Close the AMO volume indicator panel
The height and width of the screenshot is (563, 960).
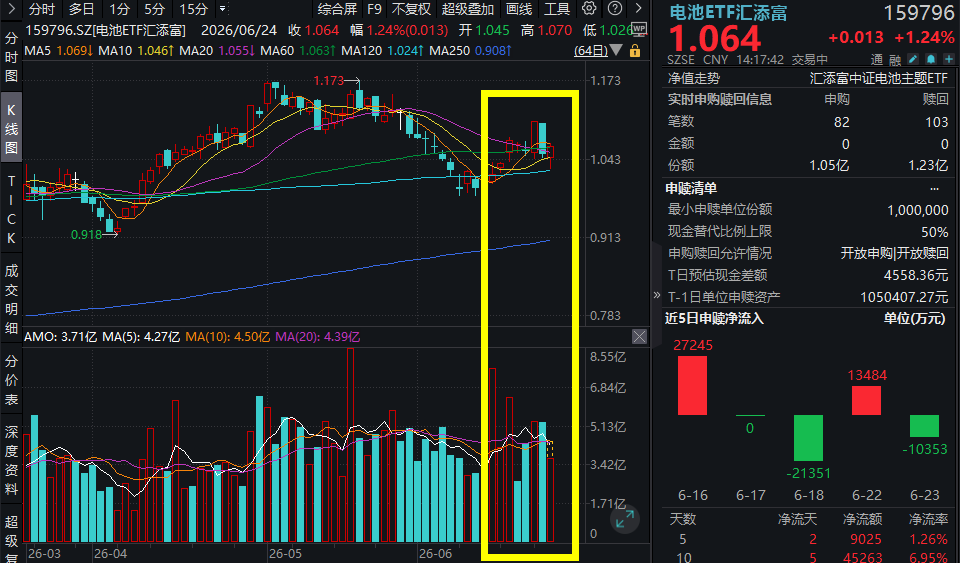point(639,336)
